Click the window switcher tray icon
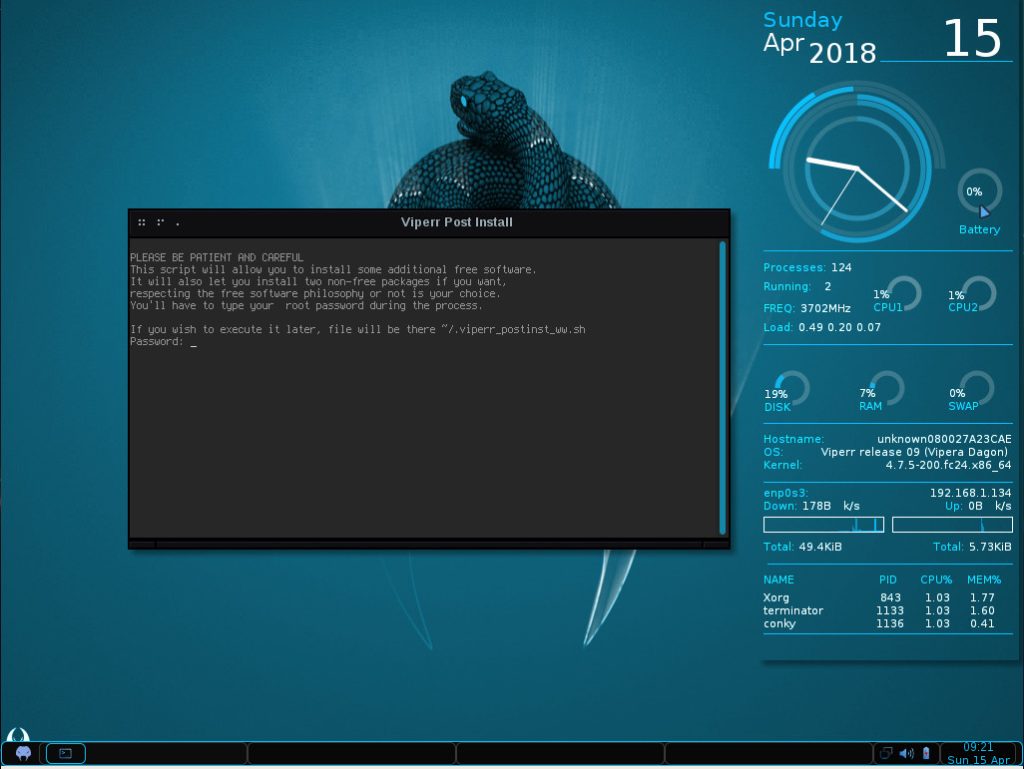This screenshot has width=1024, height=769. coord(886,753)
